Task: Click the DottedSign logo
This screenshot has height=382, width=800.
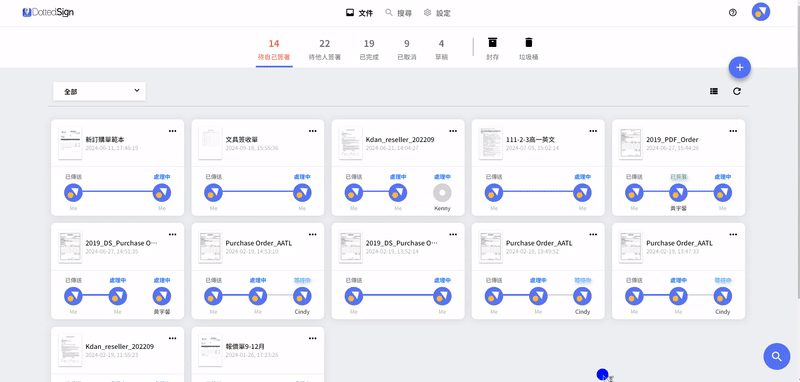Action: click(x=48, y=12)
